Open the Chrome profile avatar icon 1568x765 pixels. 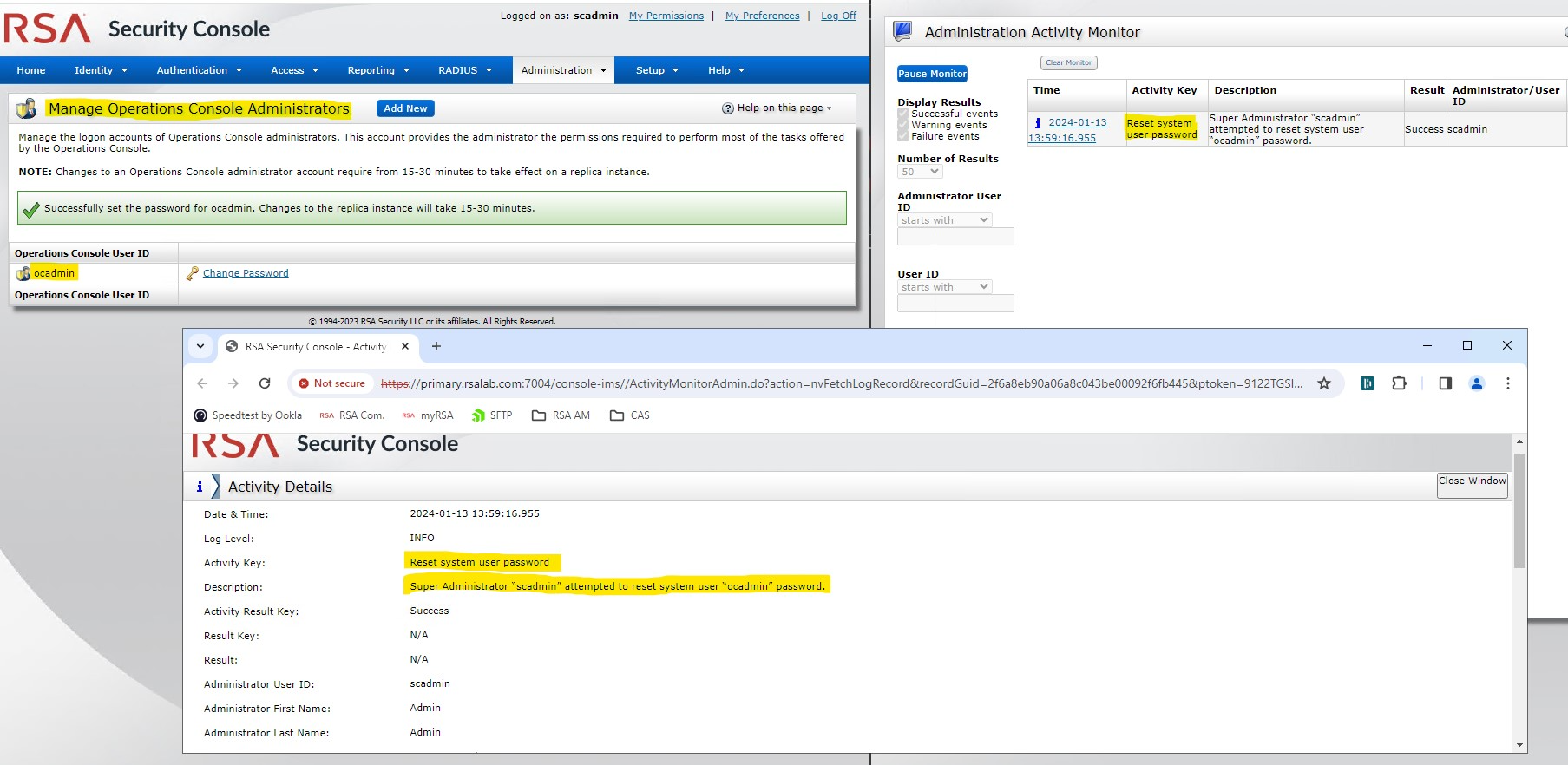point(1477,383)
